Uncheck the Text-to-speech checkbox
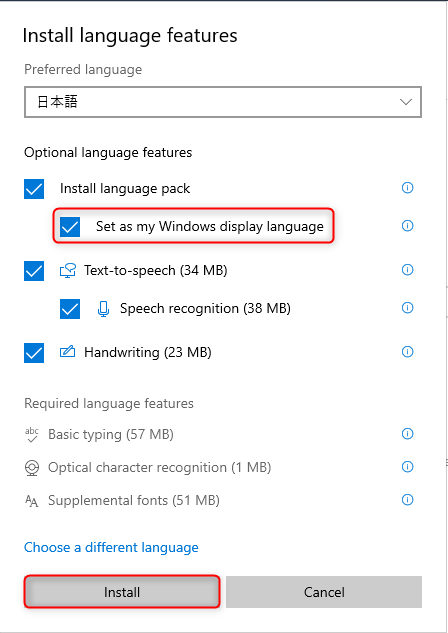448x633 pixels. 34,270
